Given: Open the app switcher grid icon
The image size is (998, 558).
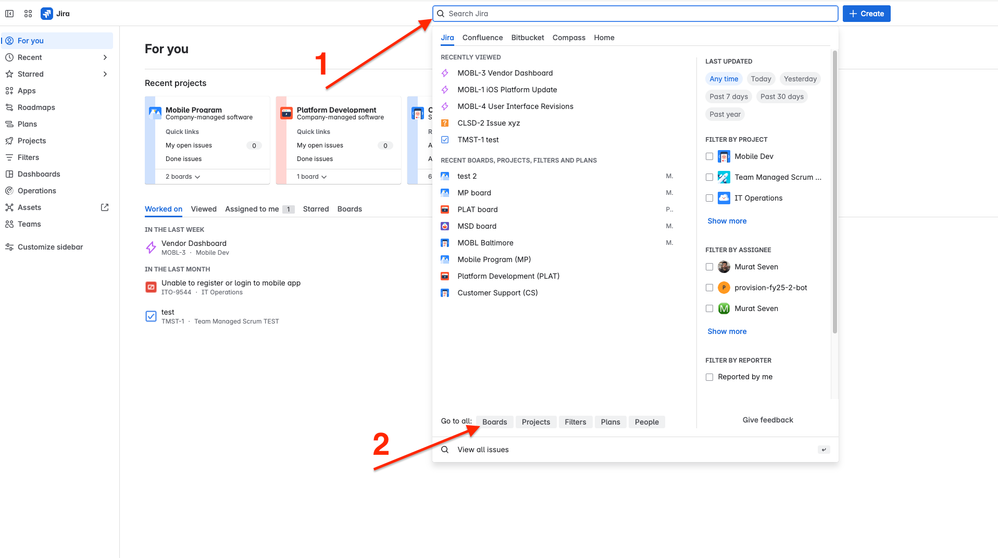Looking at the screenshot, I should point(28,13).
